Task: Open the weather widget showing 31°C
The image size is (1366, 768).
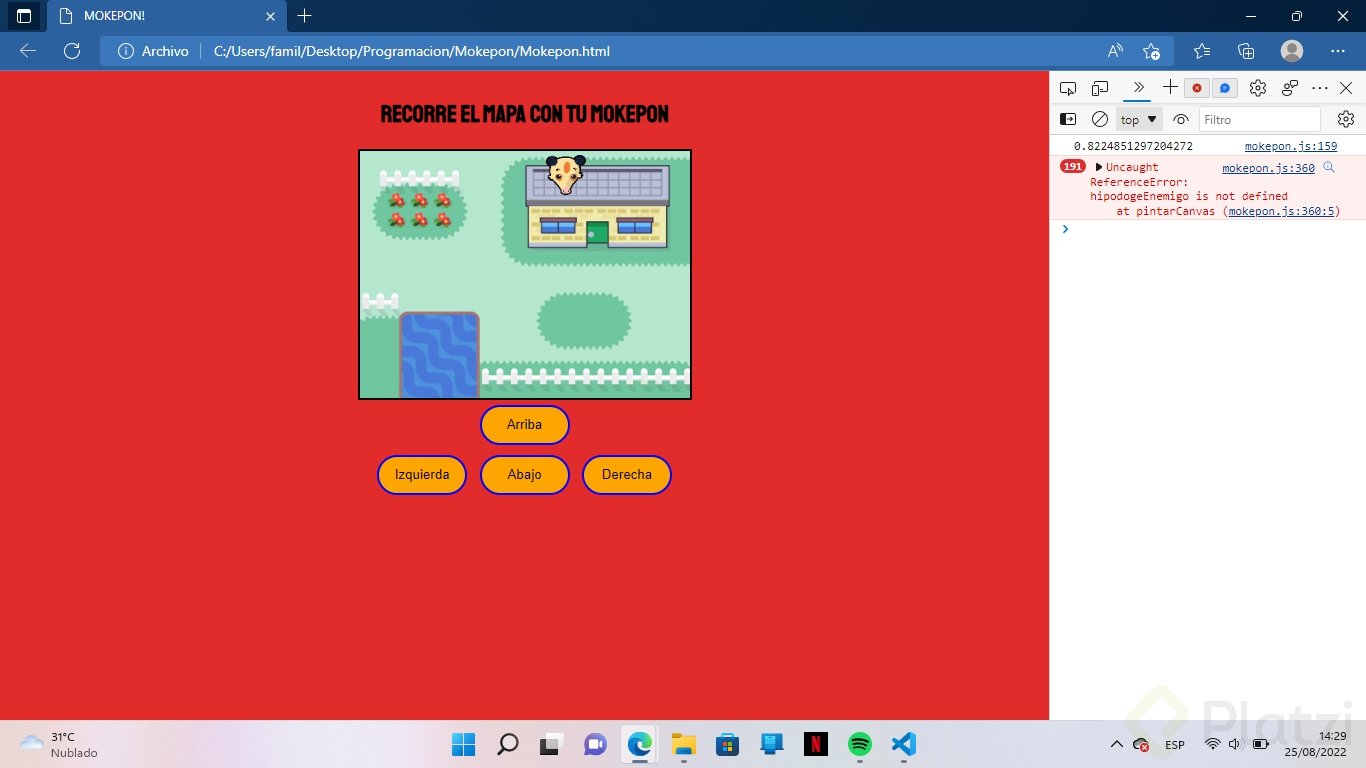Action: 60,744
